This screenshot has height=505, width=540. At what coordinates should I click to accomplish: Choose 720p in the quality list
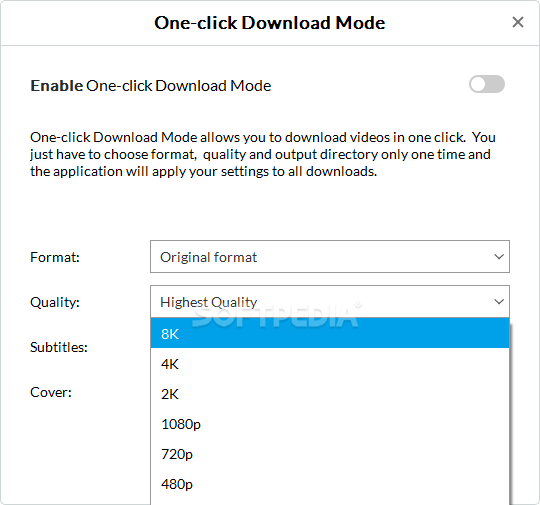click(330, 454)
